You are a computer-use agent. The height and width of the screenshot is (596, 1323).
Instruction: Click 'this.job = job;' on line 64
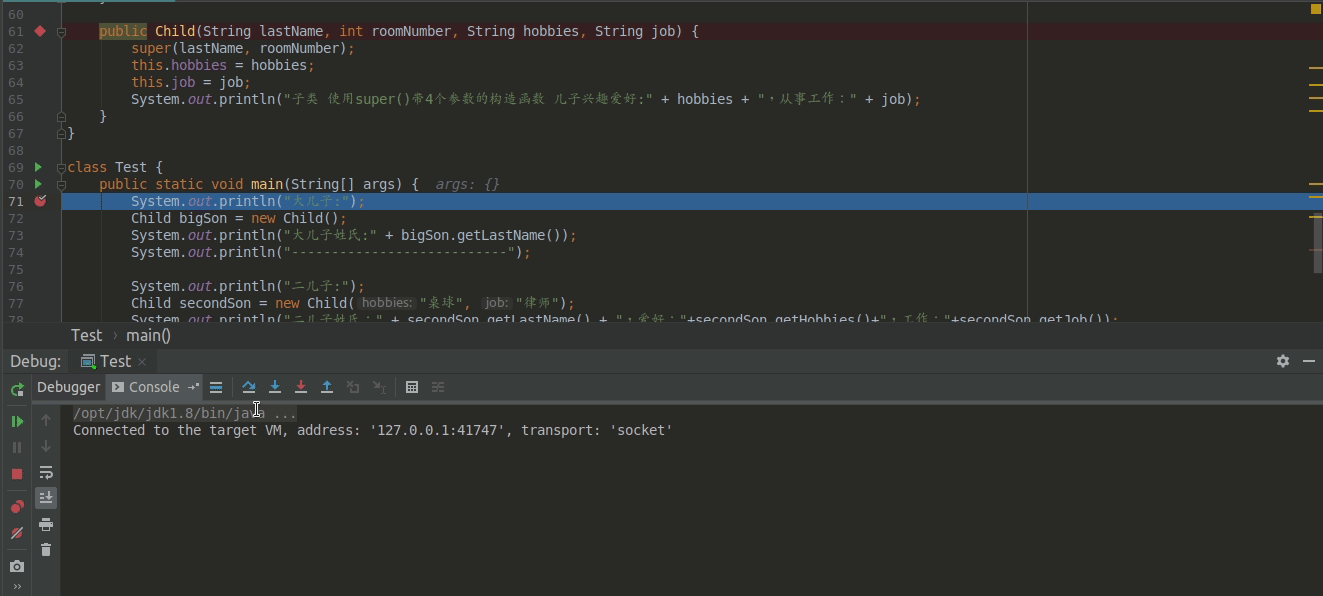pos(191,82)
